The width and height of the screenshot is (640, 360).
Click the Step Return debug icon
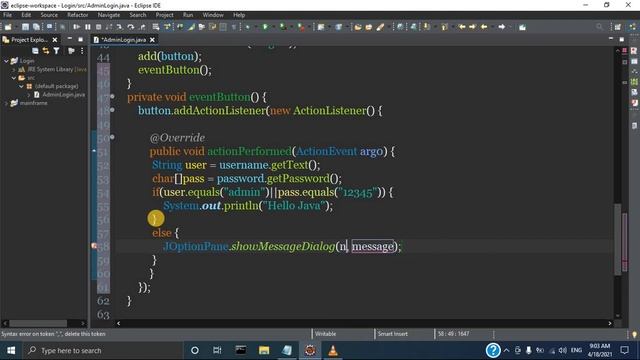coord(142,27)
